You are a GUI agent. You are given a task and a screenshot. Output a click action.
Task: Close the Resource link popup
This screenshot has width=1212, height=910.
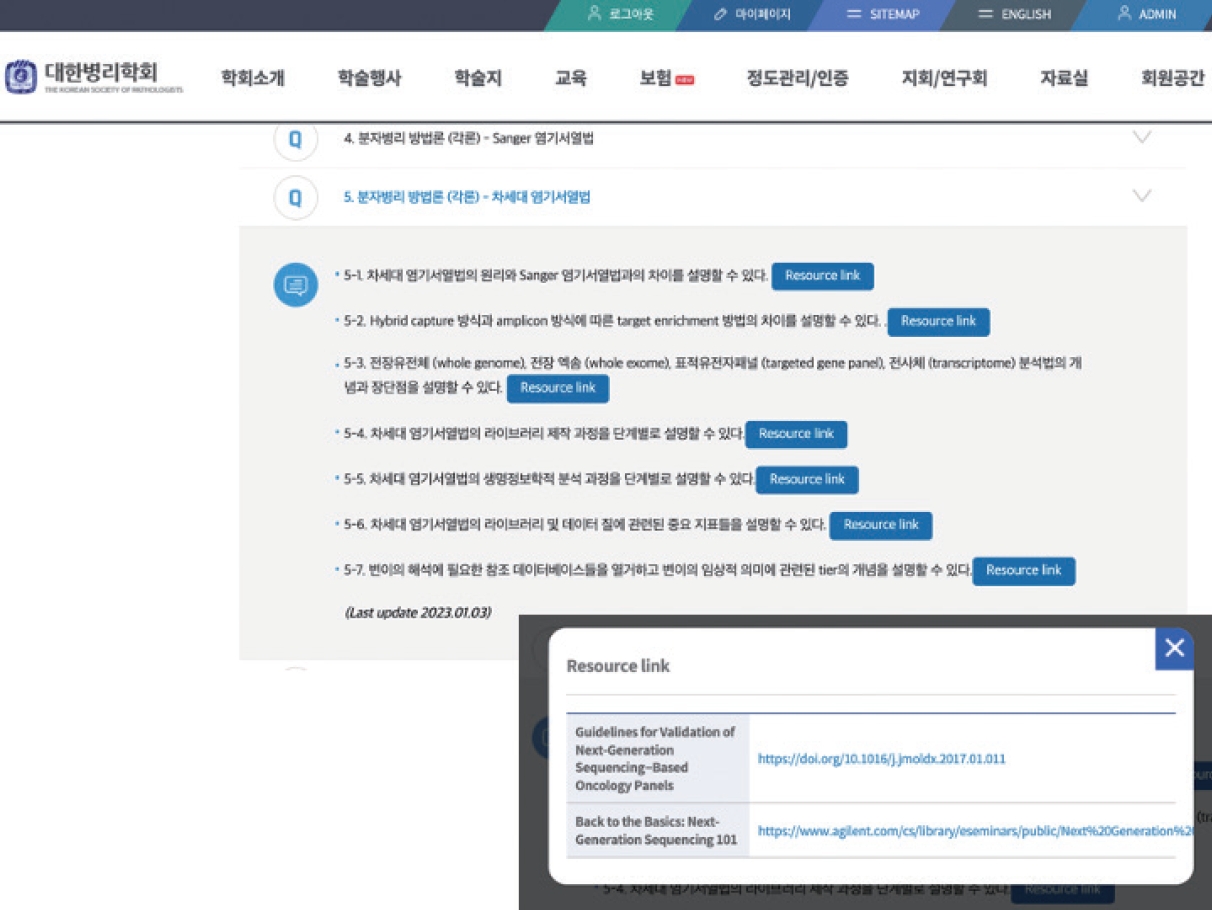coord(1174,648)
